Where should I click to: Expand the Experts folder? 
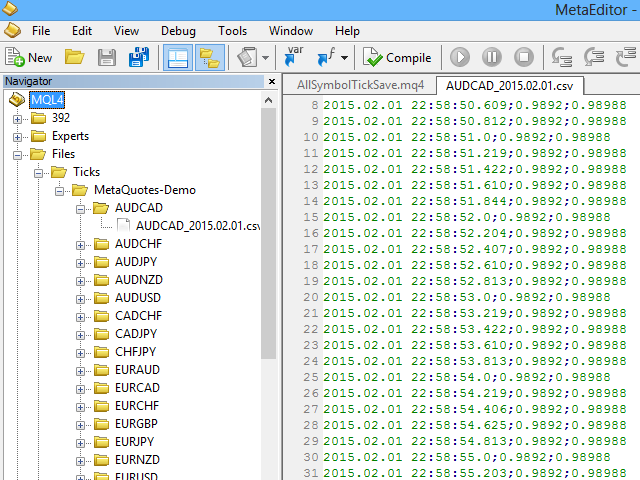(17, 137)
